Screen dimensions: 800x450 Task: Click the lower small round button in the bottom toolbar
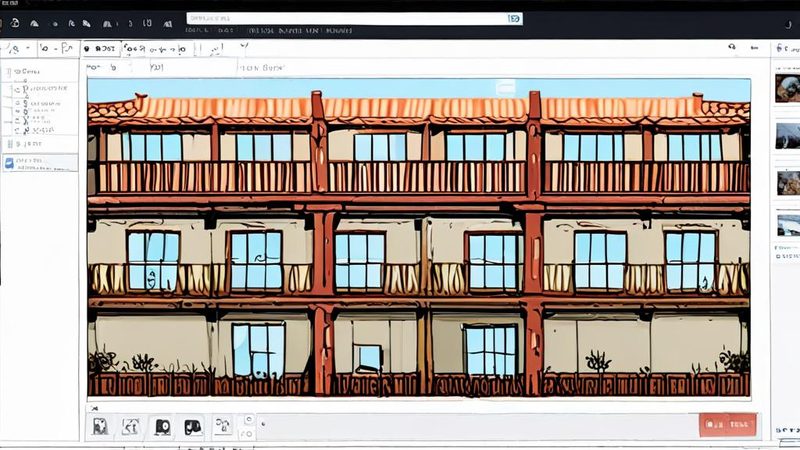tap(248, 434)
